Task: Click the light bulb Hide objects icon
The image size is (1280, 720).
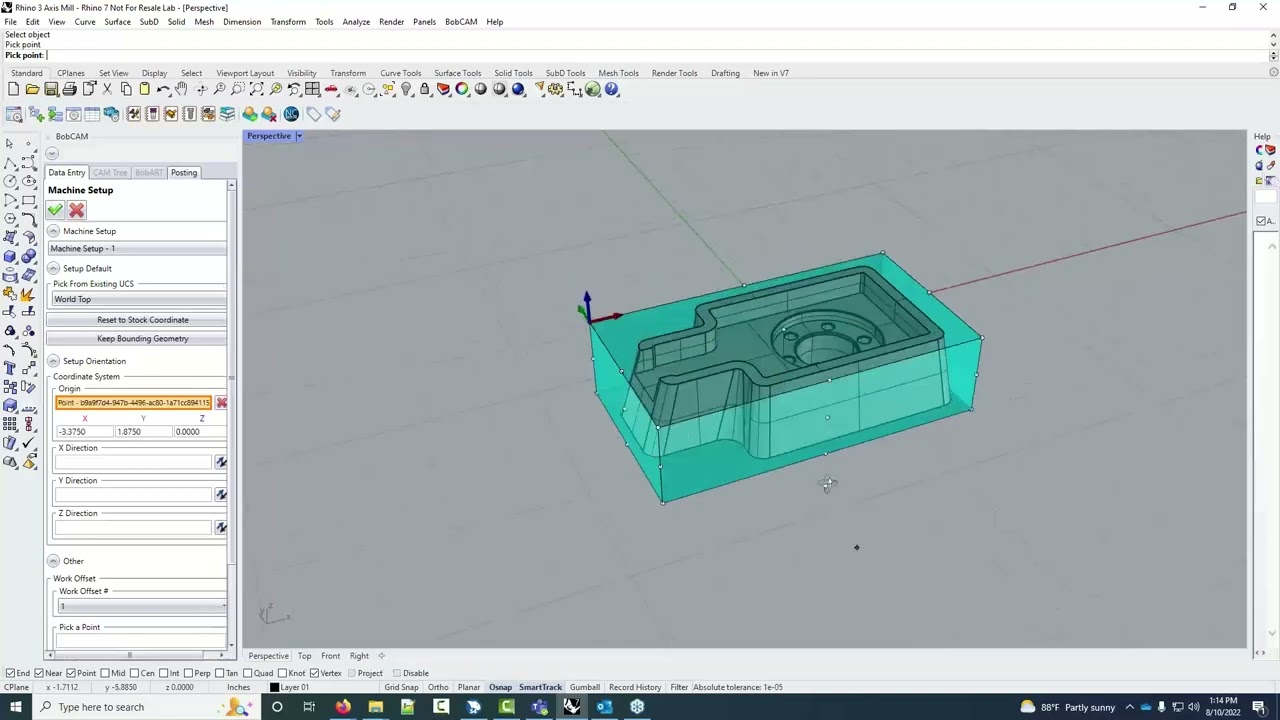Action: [406, 89]
